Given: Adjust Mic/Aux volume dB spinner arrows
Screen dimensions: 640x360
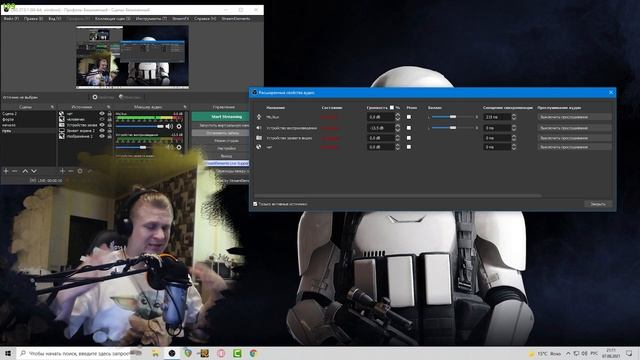Looking at the screenshot, I should pos(398,117).
